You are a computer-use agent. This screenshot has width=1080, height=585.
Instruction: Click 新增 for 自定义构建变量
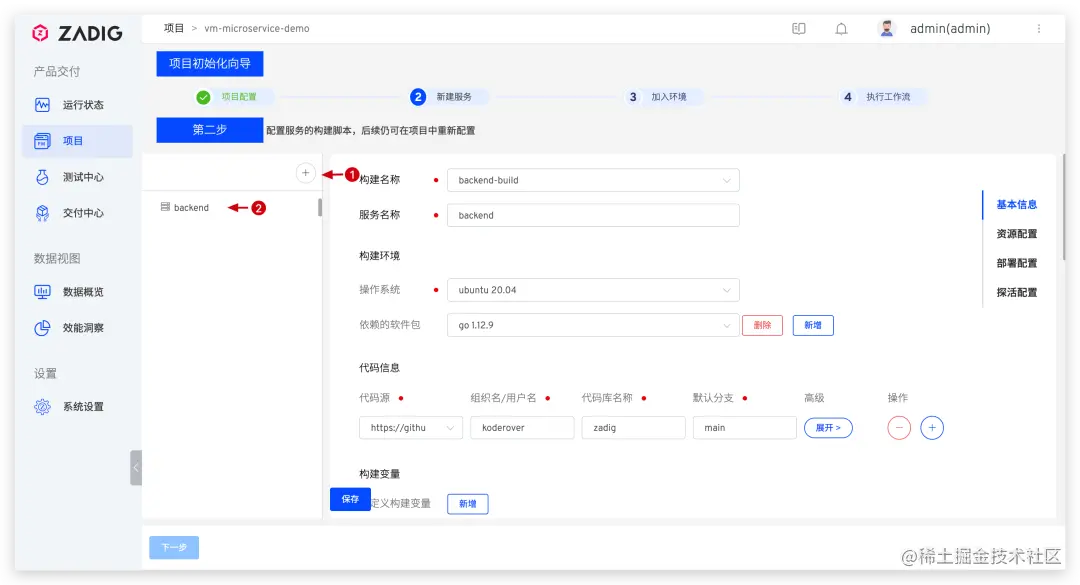point(468,504)
